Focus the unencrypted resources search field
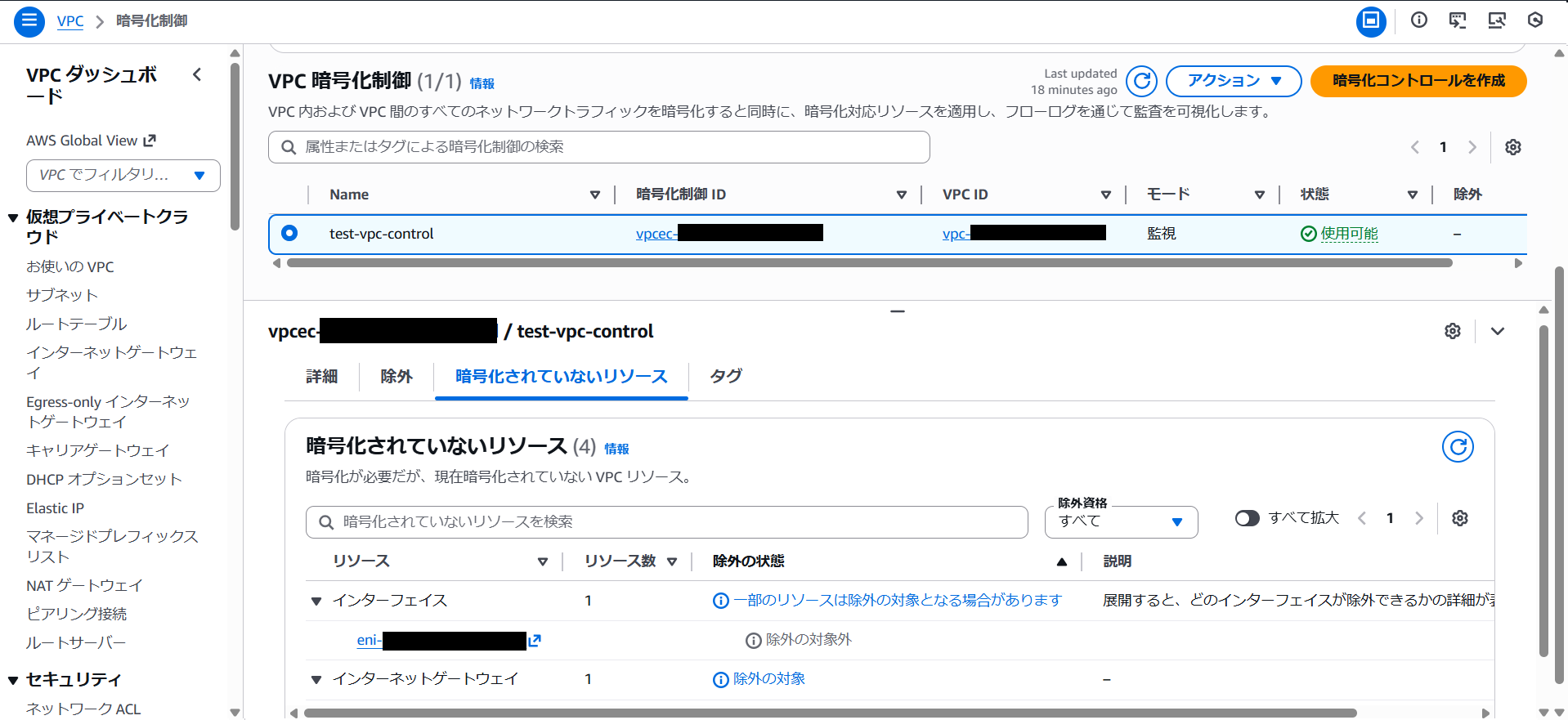The image size is (1568, 720). [667, 522]
